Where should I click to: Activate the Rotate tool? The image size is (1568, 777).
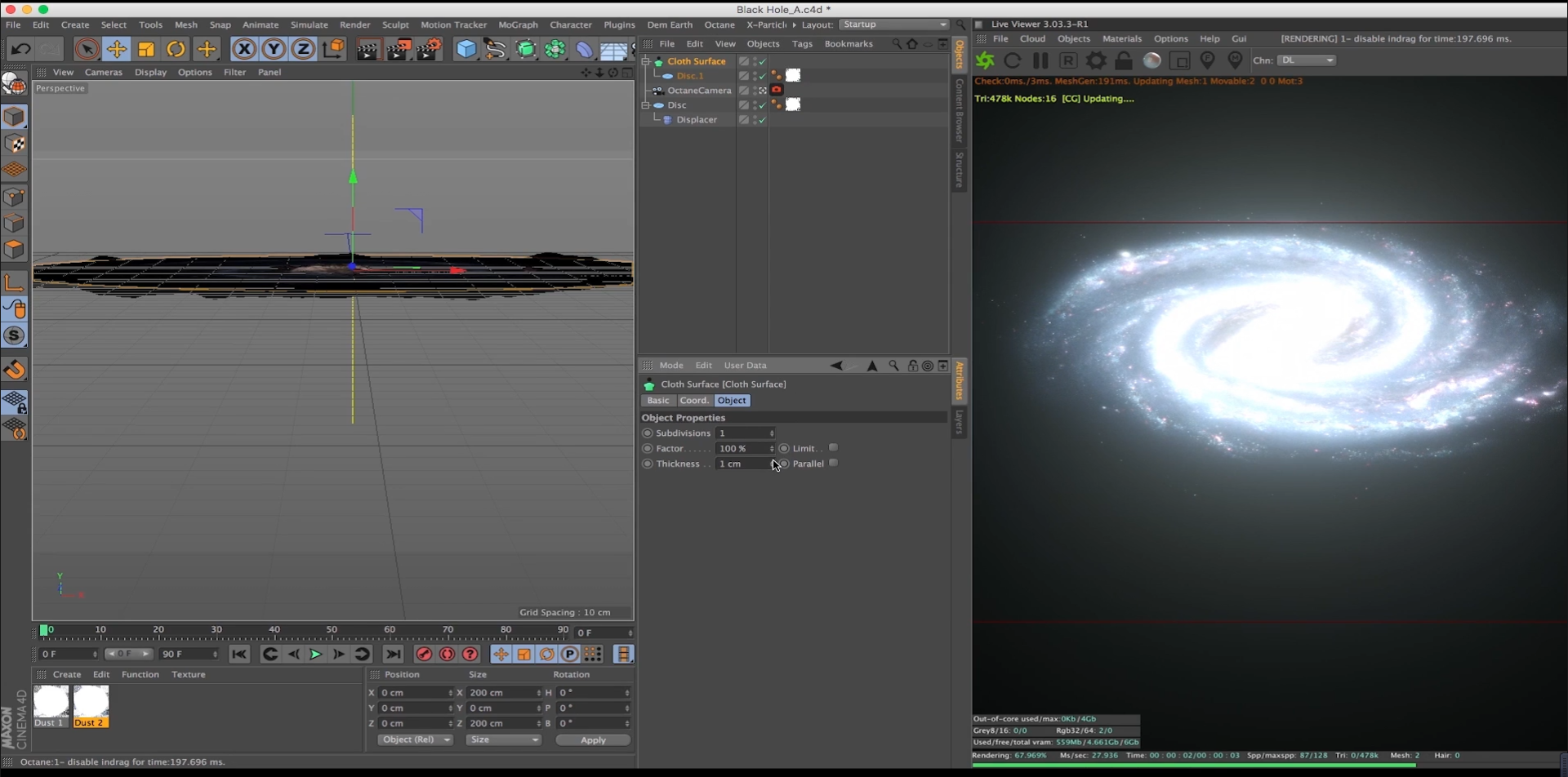click(176, 49)
